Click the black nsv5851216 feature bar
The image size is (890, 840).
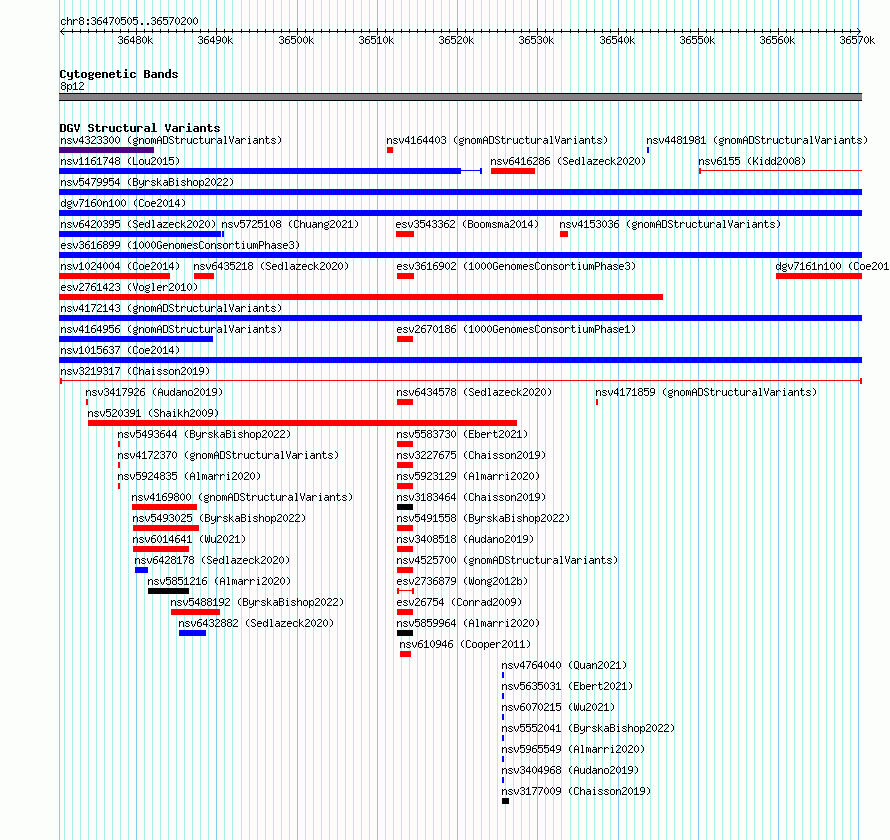click(169, 591)
